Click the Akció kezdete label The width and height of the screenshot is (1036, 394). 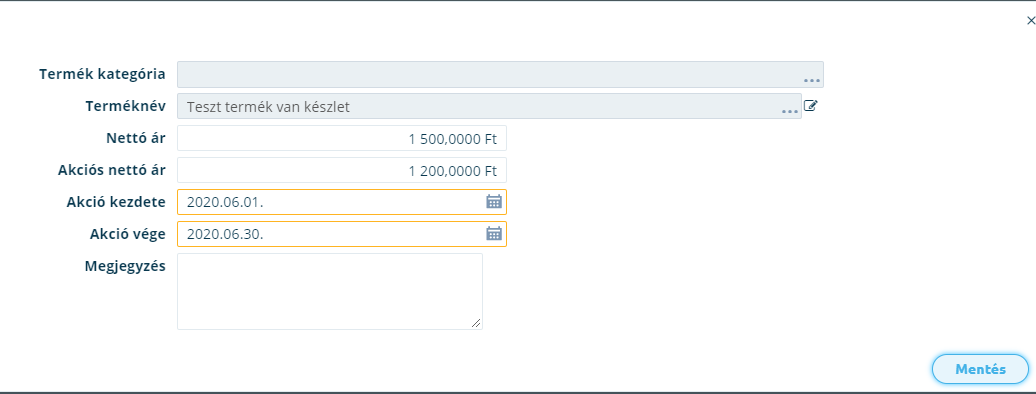coord(116,202)
